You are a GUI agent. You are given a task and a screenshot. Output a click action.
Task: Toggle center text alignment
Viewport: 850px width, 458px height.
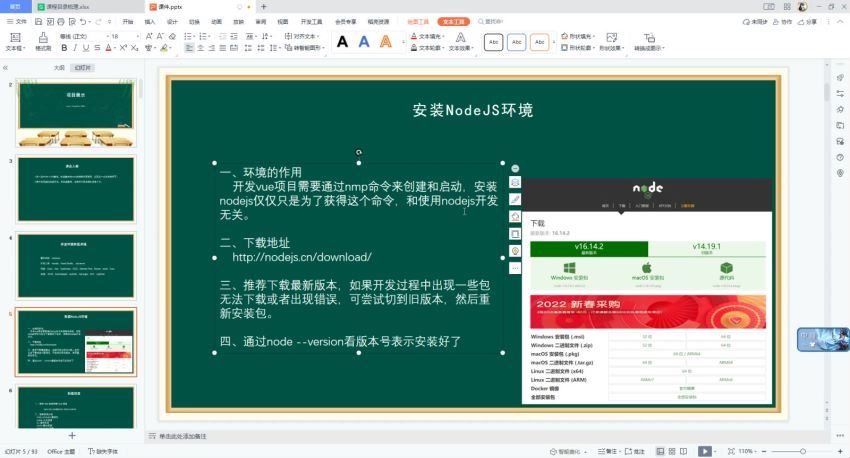201,48
